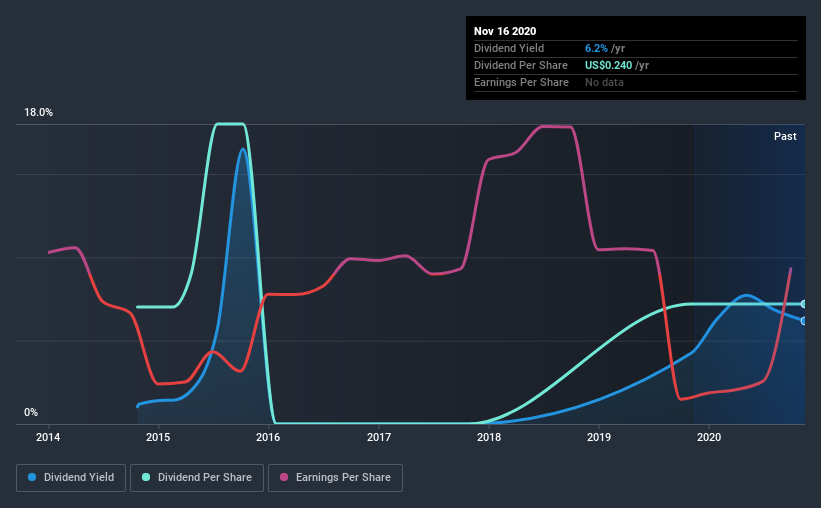Click the 6.2% Dividend Yield value in the tooltip
Screen dimensions: 821x508
click(596, 48)
